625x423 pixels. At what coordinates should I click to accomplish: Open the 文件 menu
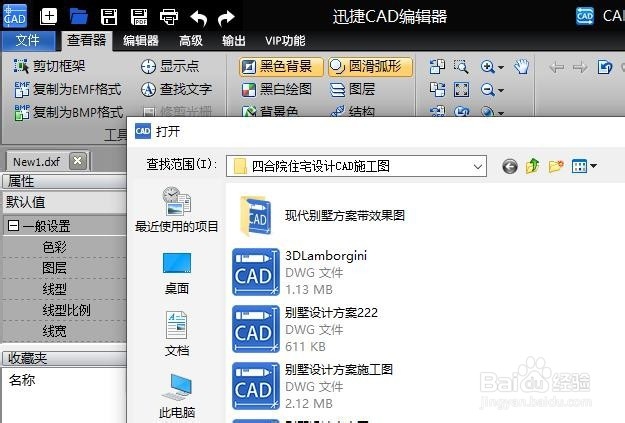pyautogui.click(x=28, y=41)
